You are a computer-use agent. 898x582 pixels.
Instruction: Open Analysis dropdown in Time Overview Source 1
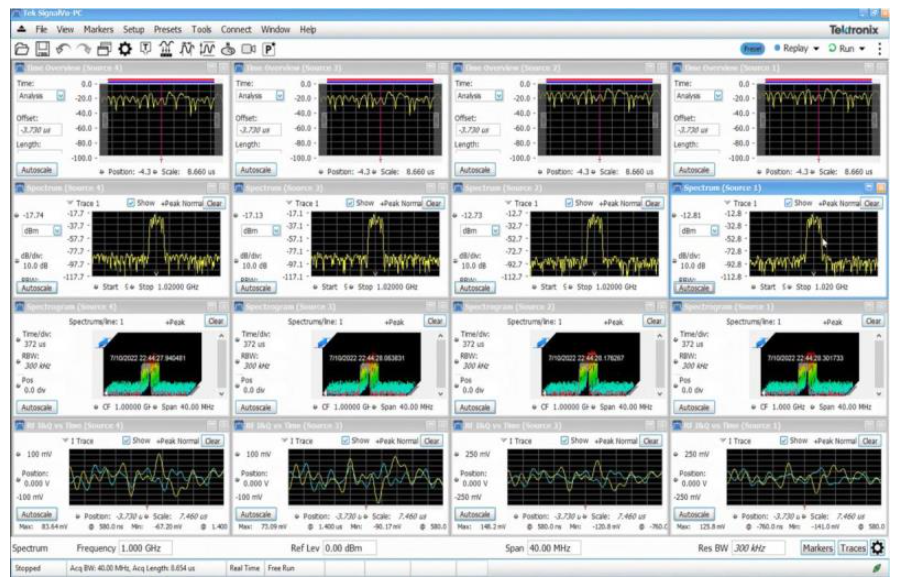(718, 96)
